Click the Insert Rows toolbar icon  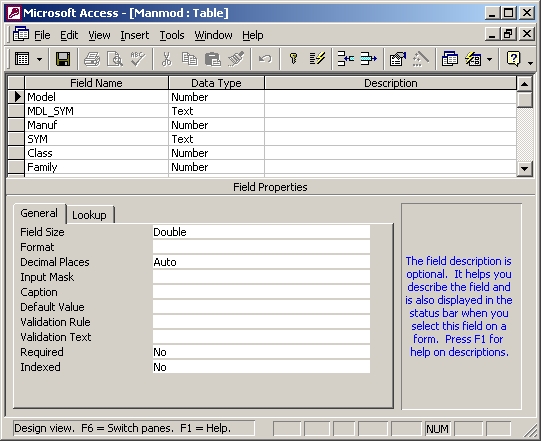[345, 59]
